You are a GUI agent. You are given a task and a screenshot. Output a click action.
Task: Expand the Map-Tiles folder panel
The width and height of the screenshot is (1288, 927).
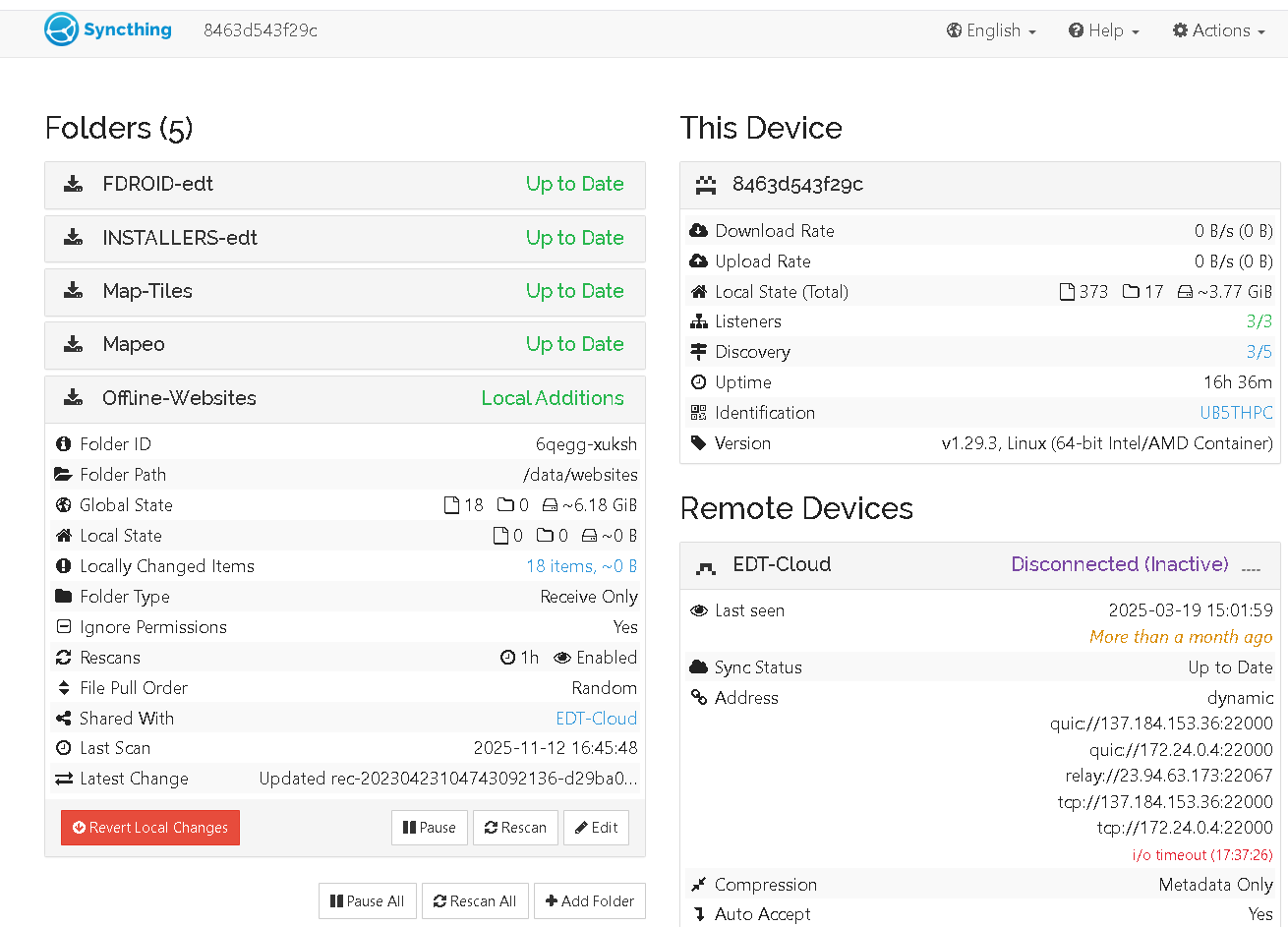(x=344, y=292)
